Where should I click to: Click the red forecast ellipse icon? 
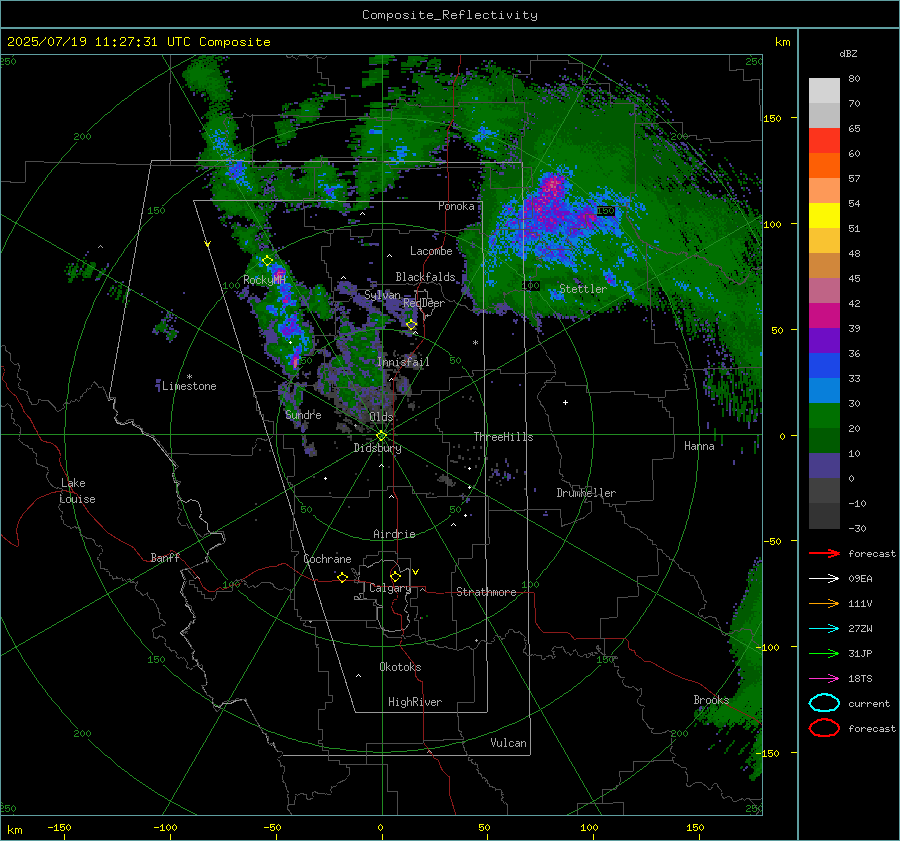pos(824,728)
